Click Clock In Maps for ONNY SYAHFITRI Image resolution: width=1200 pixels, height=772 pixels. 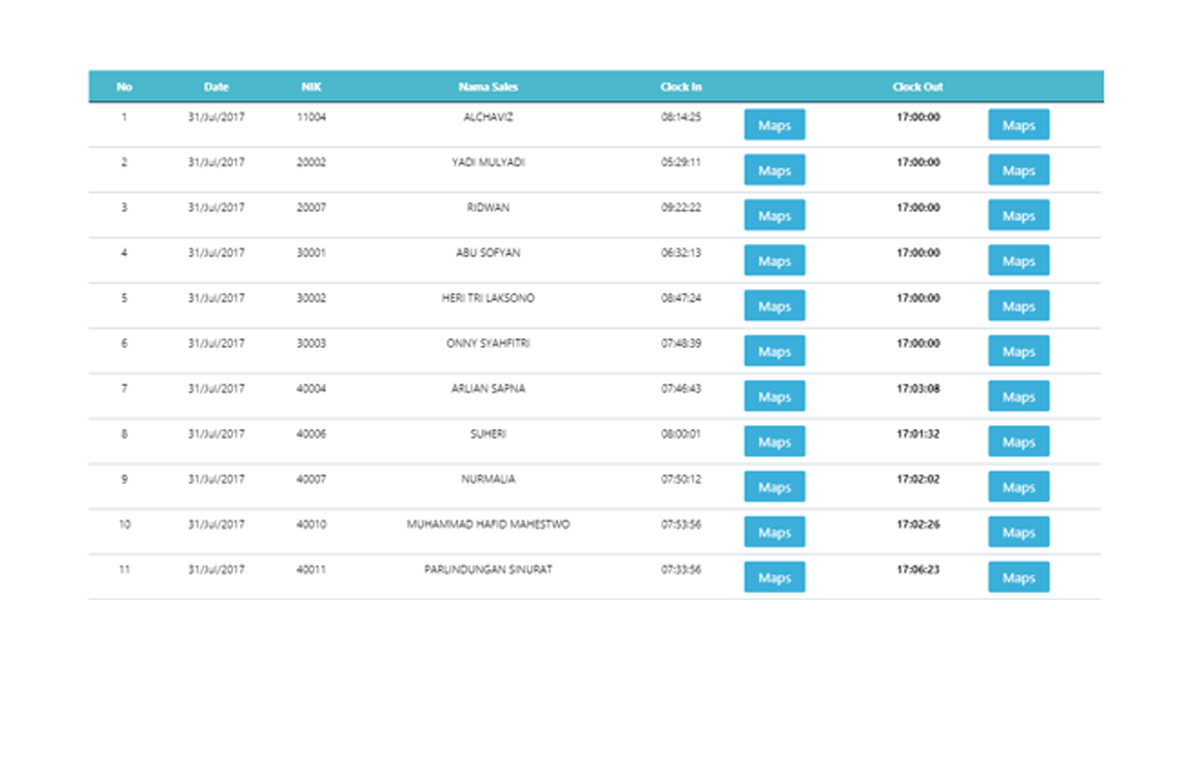(774, 352)
